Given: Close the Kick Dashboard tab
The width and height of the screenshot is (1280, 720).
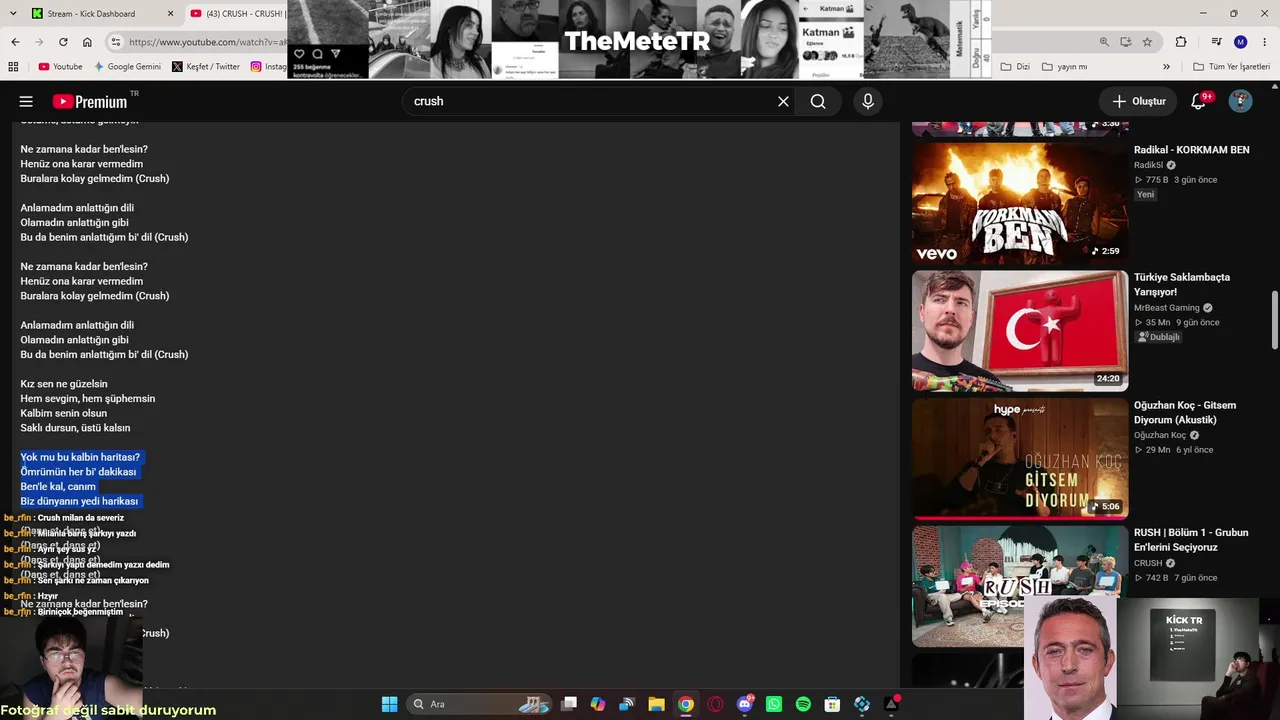Looking at the screenshot, I should (x=170, y=13).
